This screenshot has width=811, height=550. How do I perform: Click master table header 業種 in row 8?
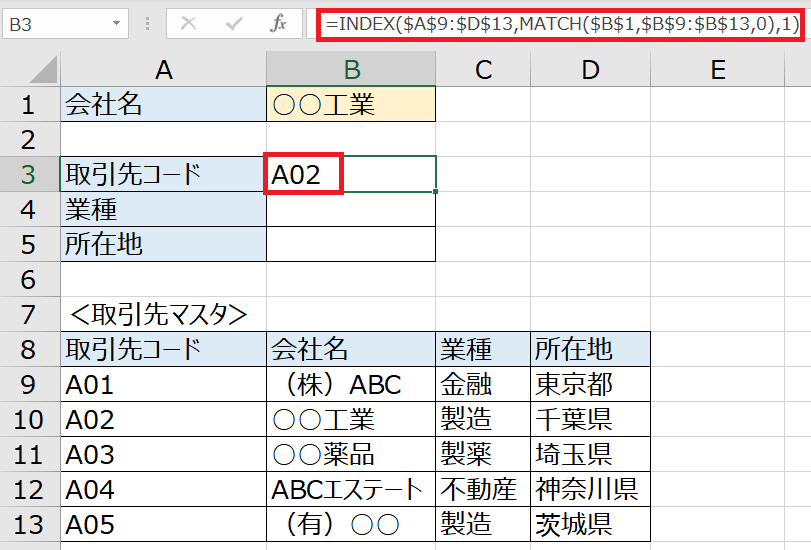click(483, 349)
